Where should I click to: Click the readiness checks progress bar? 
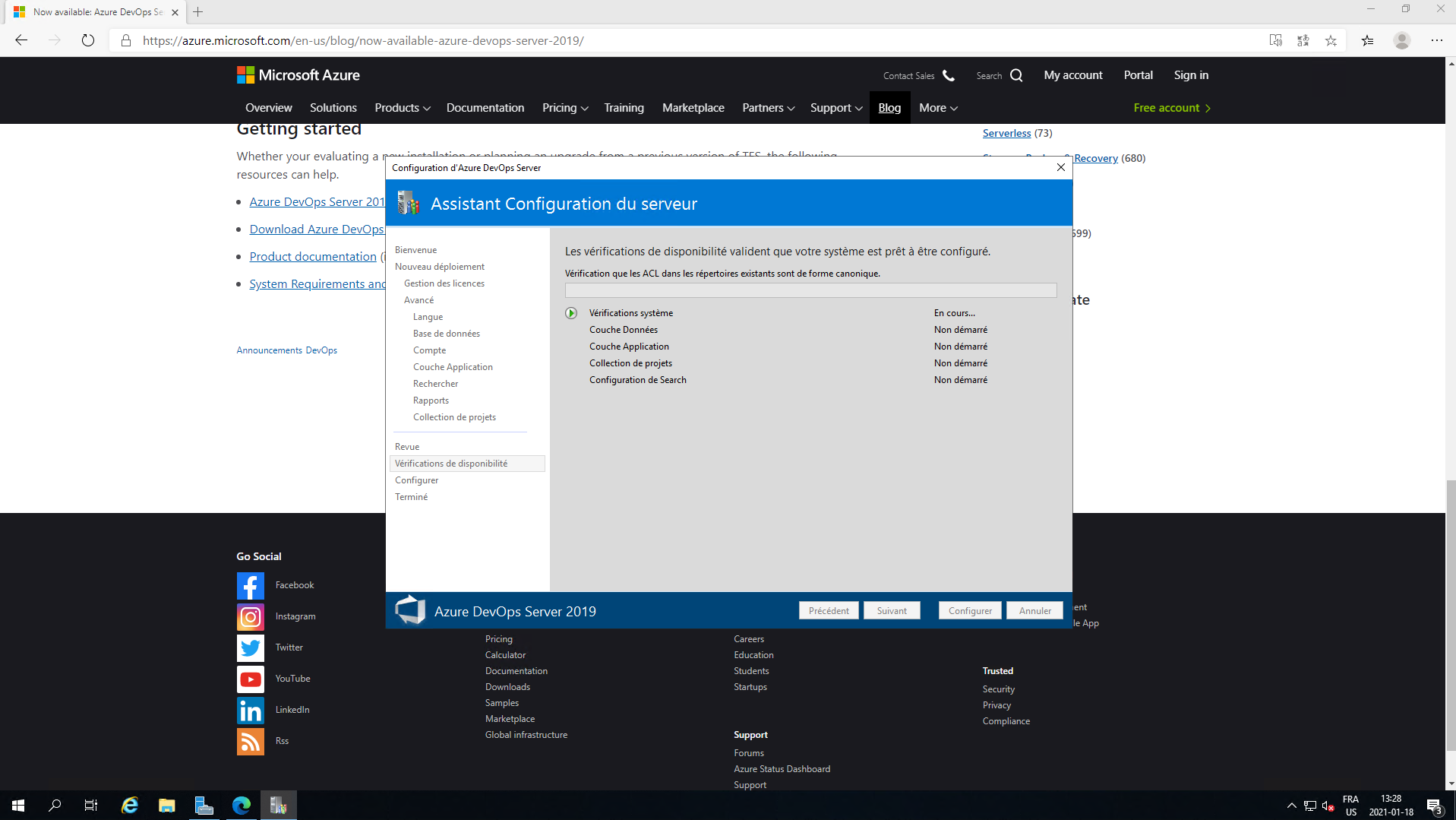click(x=810, y=290)
